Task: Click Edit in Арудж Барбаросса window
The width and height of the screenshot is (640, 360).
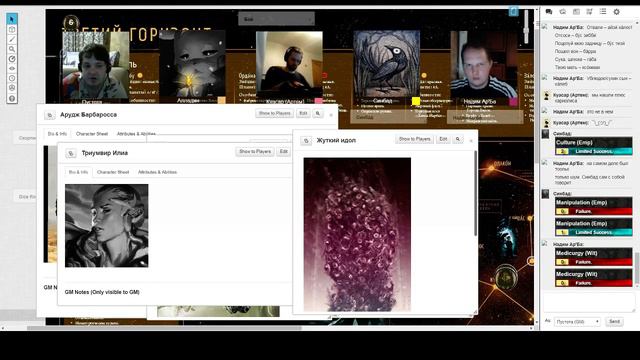Action: click(303, 113)
